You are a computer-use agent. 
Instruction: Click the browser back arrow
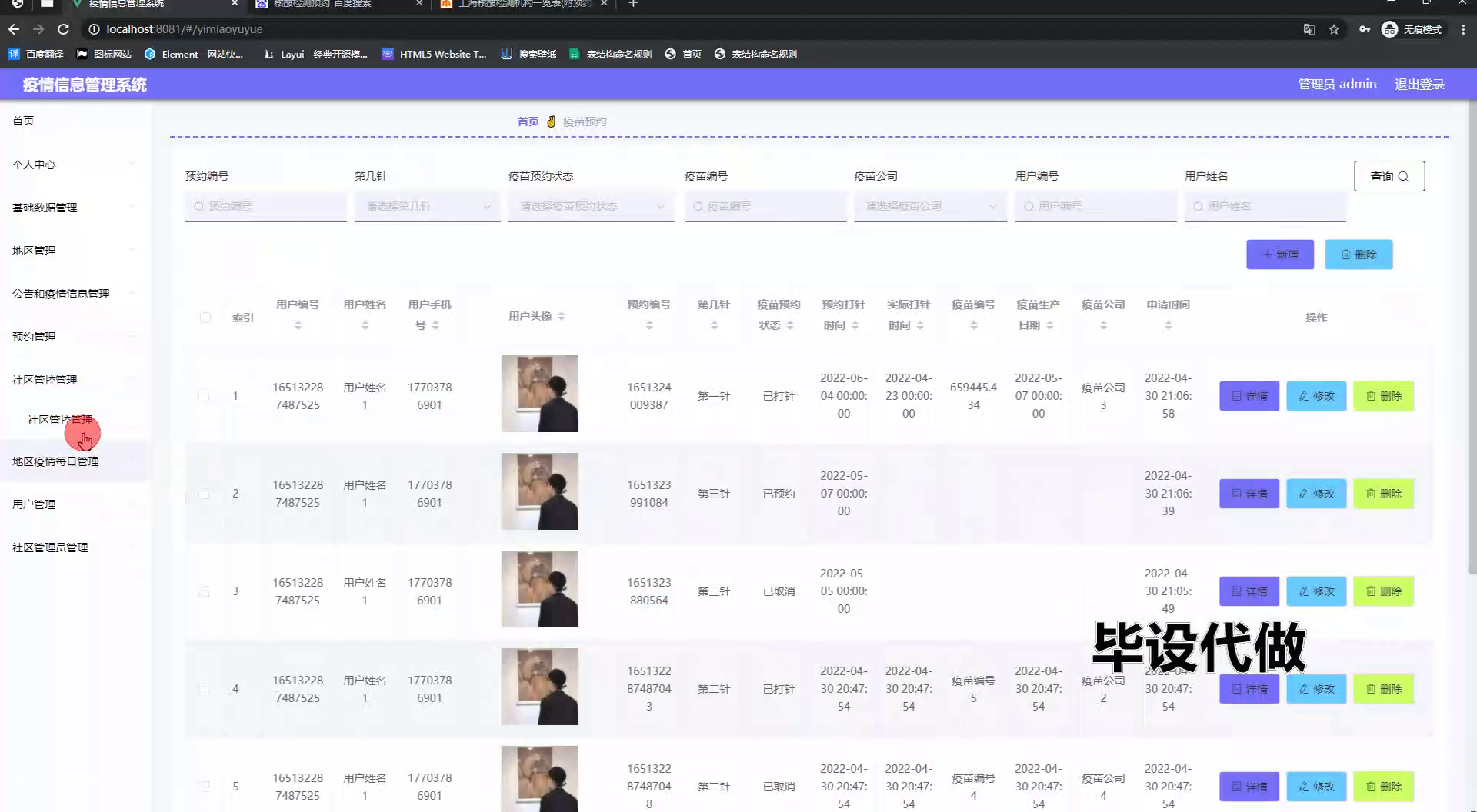[x=14, y=29]
